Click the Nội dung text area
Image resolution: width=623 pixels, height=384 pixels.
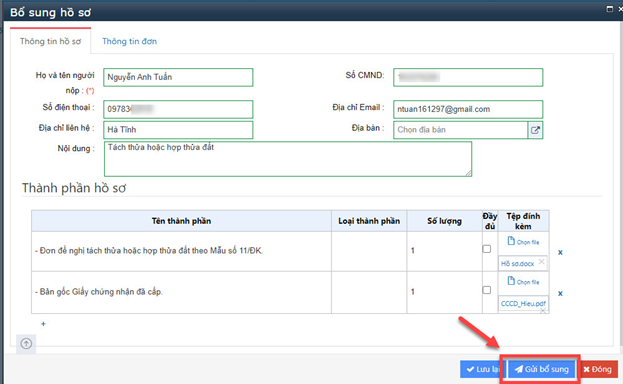tap(288, 159)
